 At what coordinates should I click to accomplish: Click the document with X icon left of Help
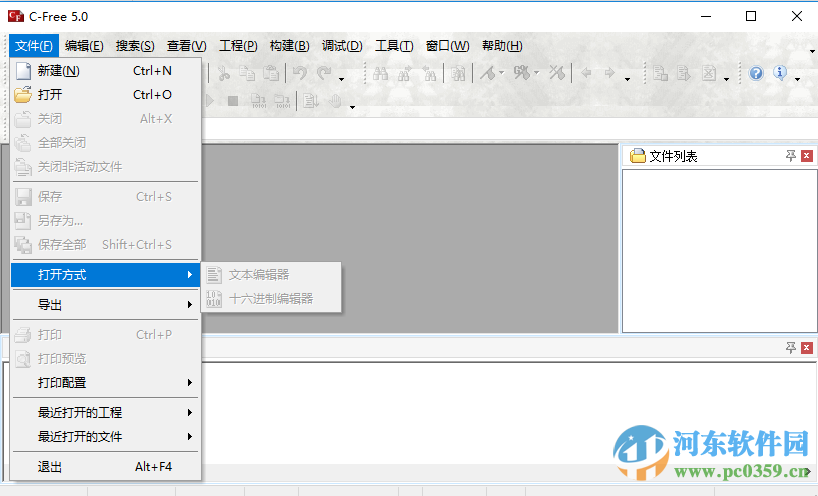pos(708,74)
